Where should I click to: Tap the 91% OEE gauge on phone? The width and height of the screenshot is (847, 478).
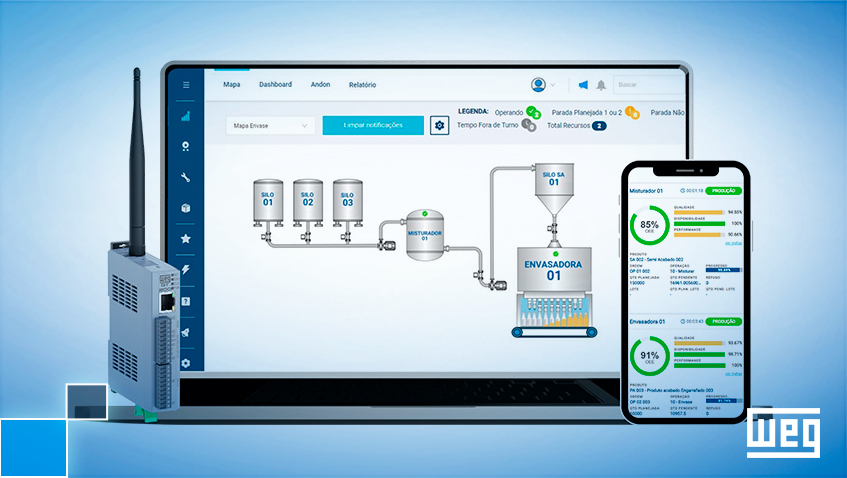coord(649,356)
